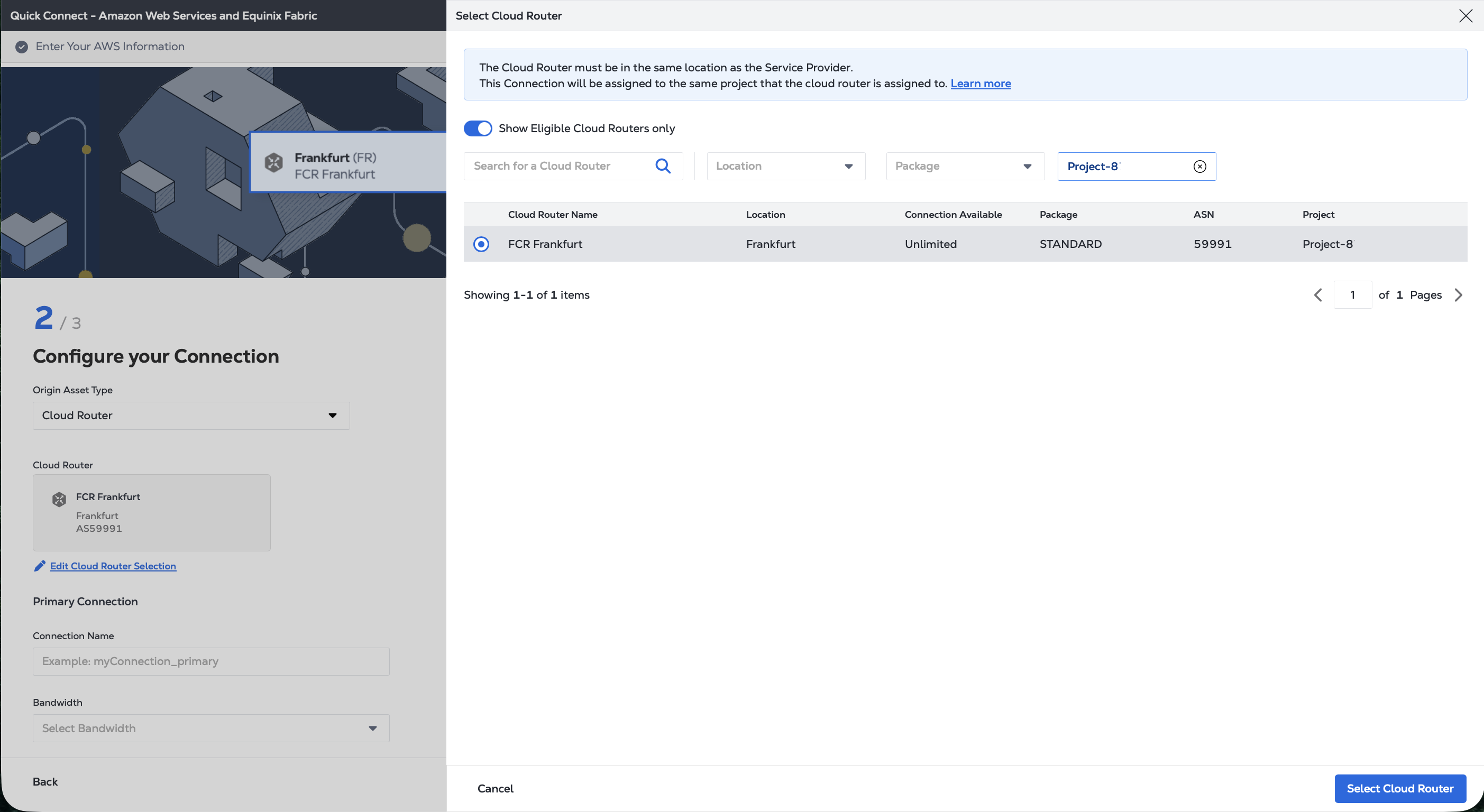Viewport: 1484px width, 812px height.
Task: Toggle Show Eligible Cloud Routers only
Action: [x=478, y=128]
